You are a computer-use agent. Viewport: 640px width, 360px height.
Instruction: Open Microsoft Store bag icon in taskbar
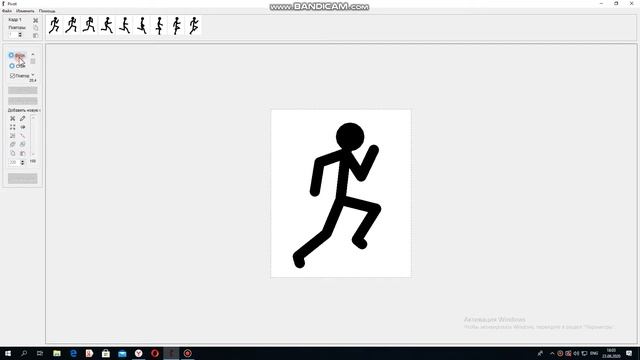pos(106,353)
